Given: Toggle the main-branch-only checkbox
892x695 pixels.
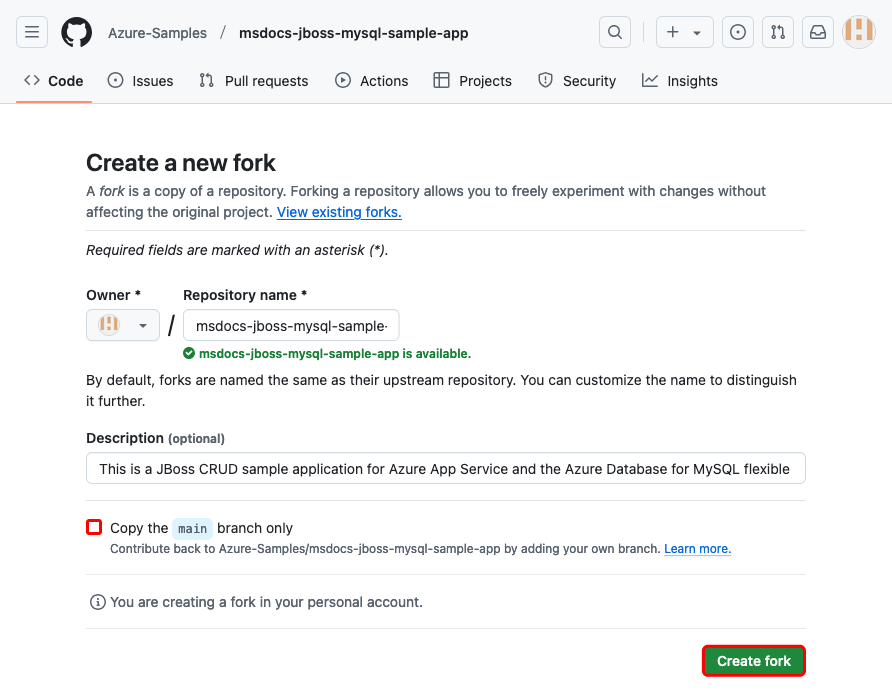Looking at the screenshot, I should 94,527.
